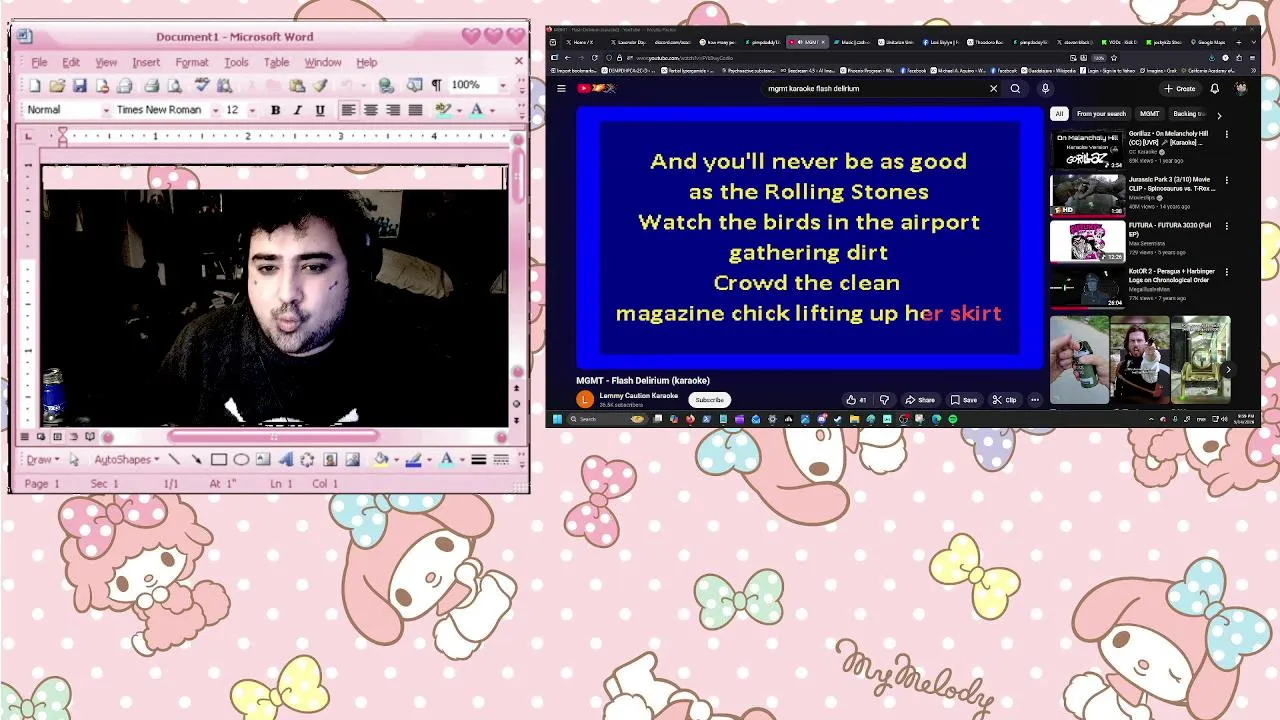Click the Insert Hyperlink globe icon

(386, 86)
